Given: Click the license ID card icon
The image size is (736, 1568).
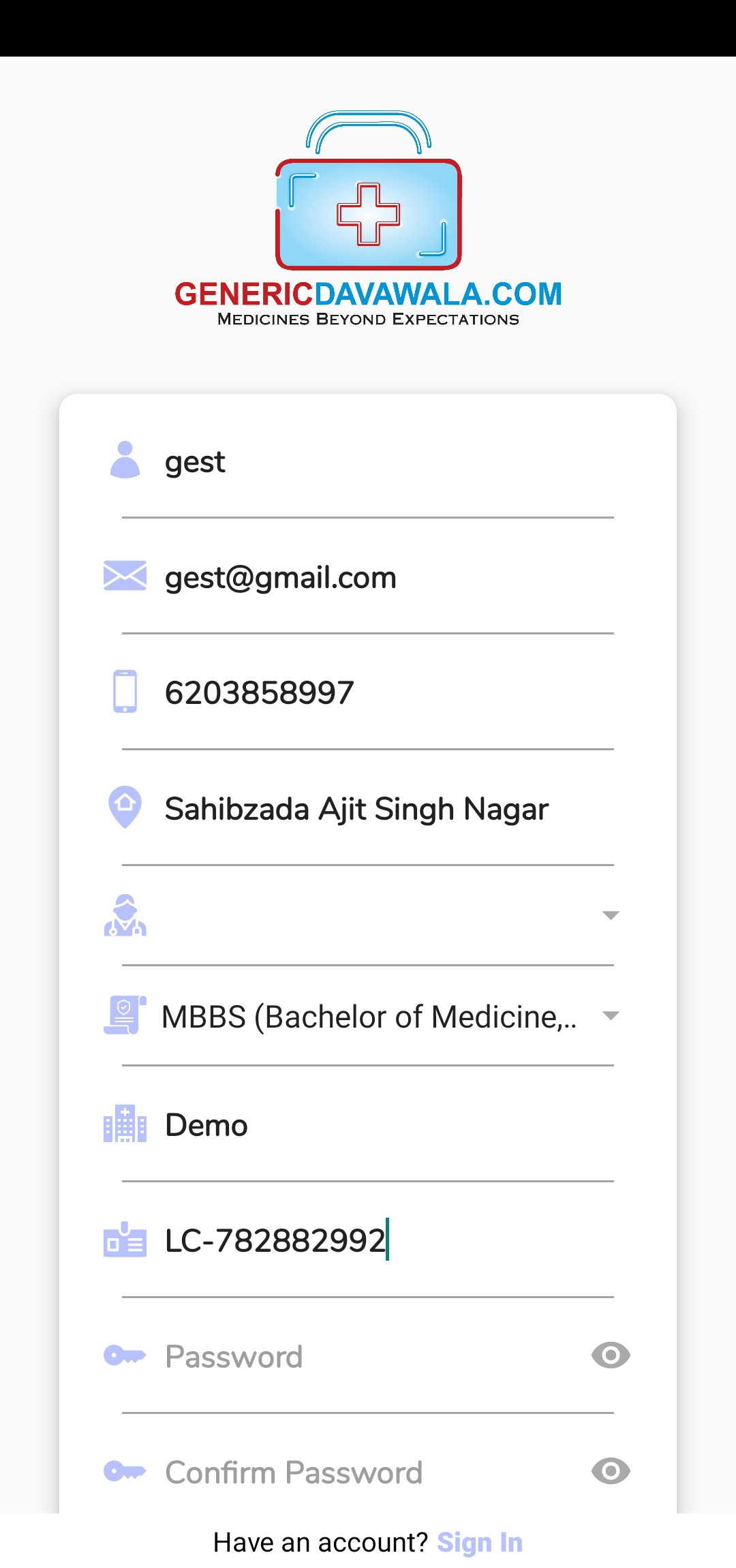Looking at the screenshot, I should click(125, 1240).
